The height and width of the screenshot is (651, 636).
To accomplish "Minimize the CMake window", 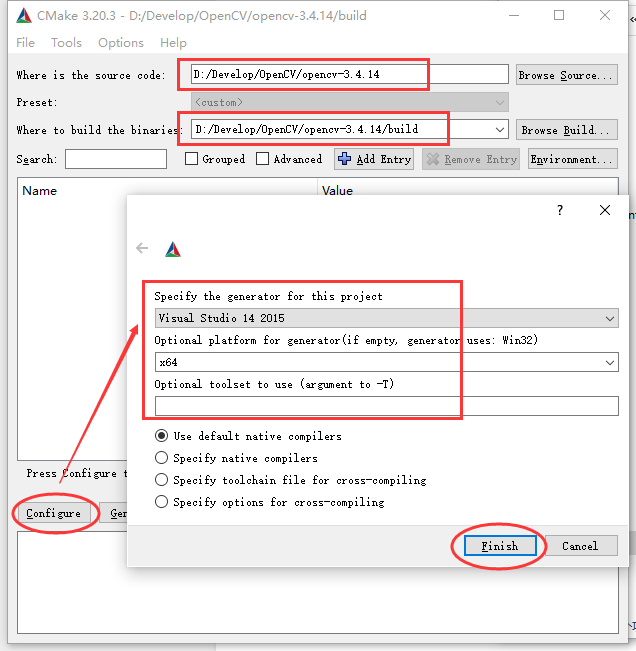I will 514,16.
